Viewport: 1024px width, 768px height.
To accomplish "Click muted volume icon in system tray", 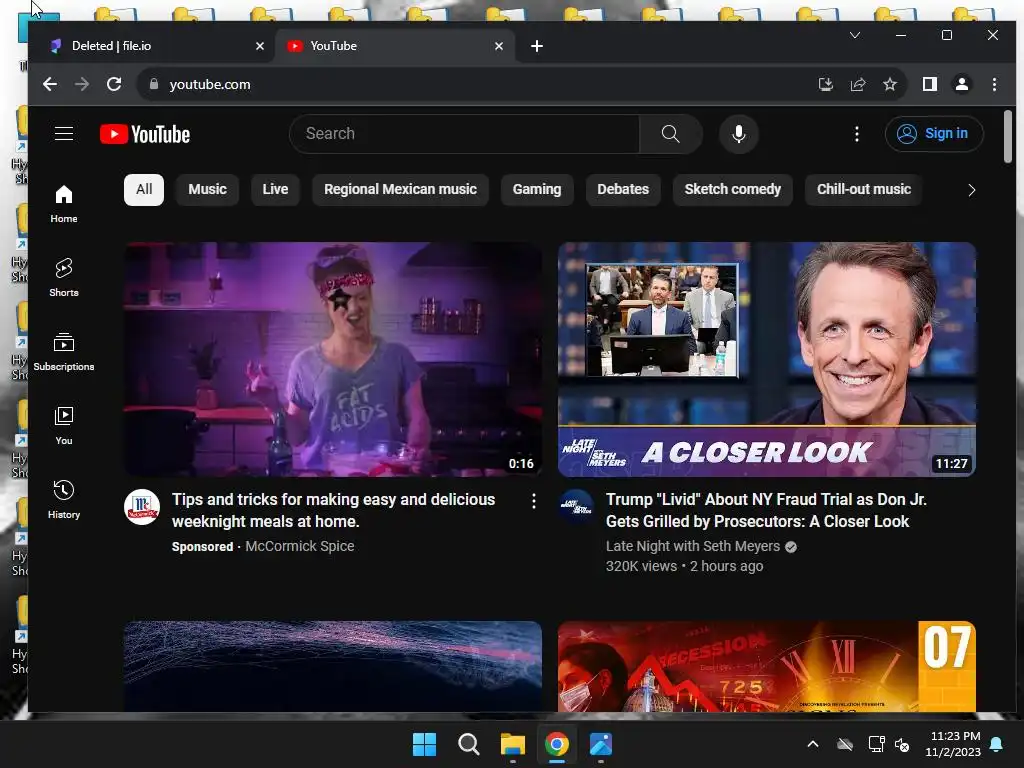I will pyautogui.click(x=903, y=744).
